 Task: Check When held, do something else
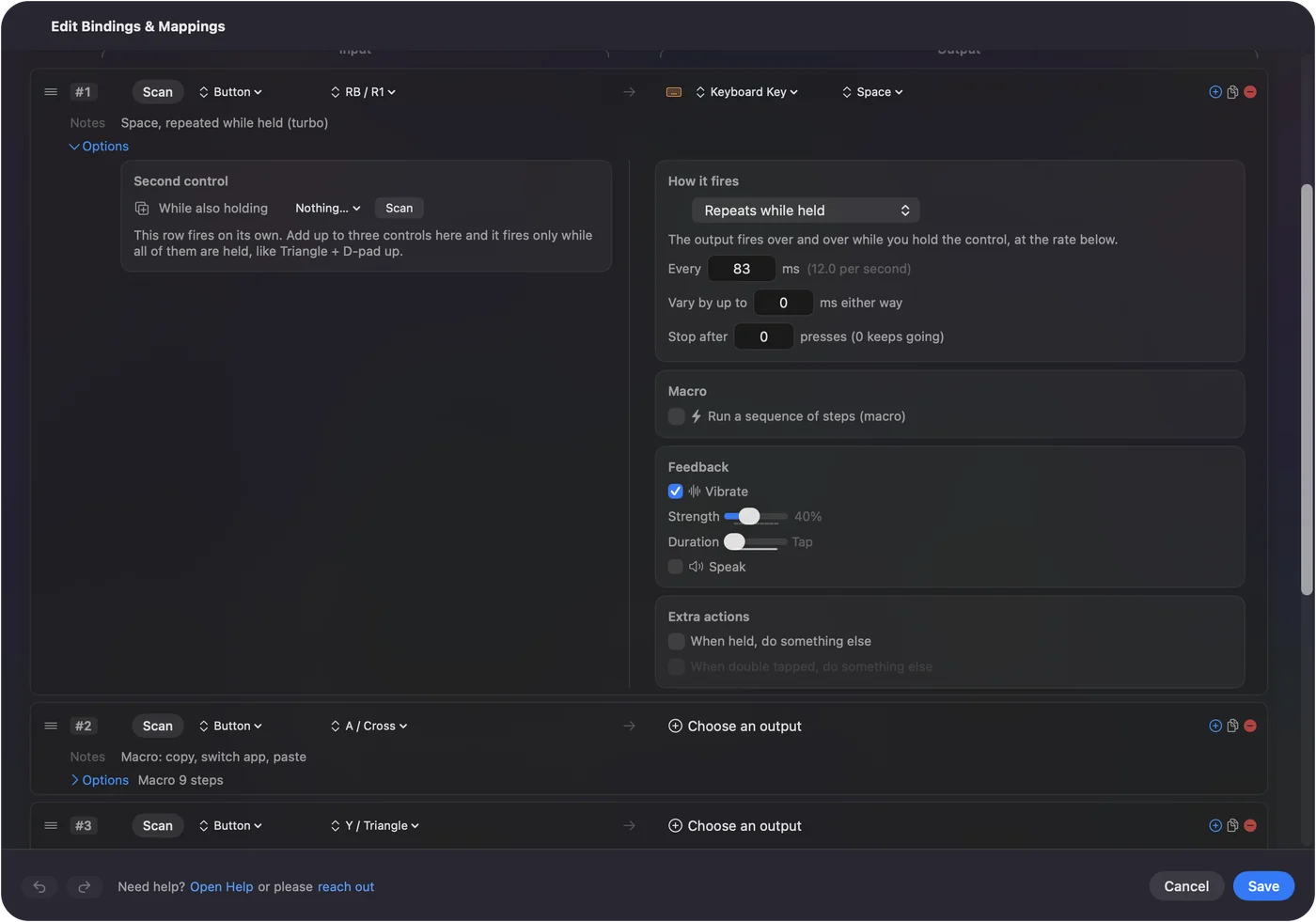[676, 641]
